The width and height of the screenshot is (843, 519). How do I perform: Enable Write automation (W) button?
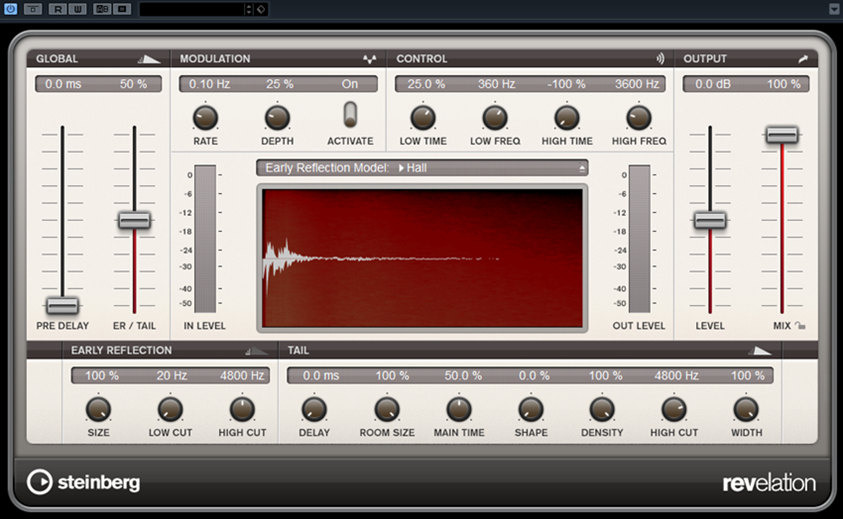click(x=77, y=9)
